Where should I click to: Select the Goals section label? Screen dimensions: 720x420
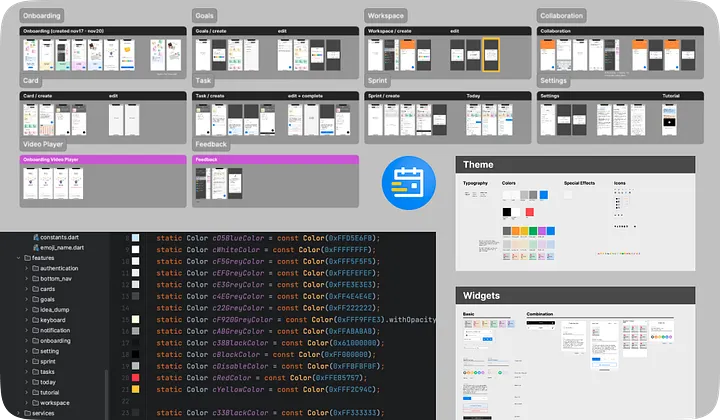pyautogui.click(x=204, y=16)
